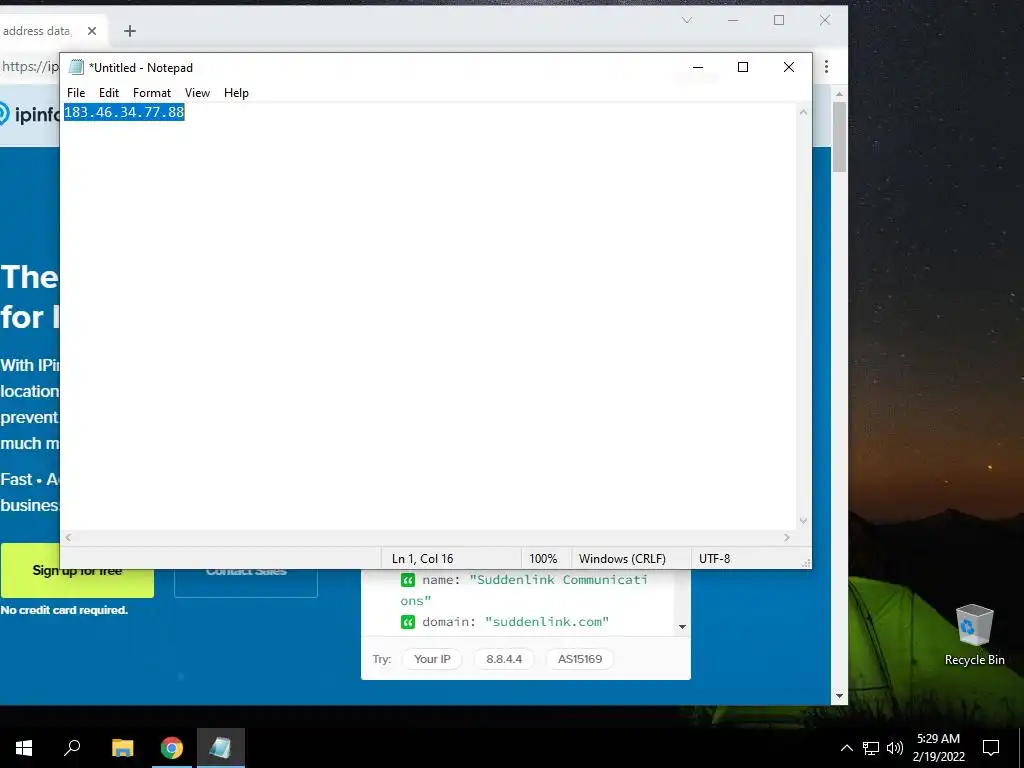The width and height of the screenshot is (1024, 768).
Task: Click the UTF-8 encoding status entry
Action: [x=714, y=558]
